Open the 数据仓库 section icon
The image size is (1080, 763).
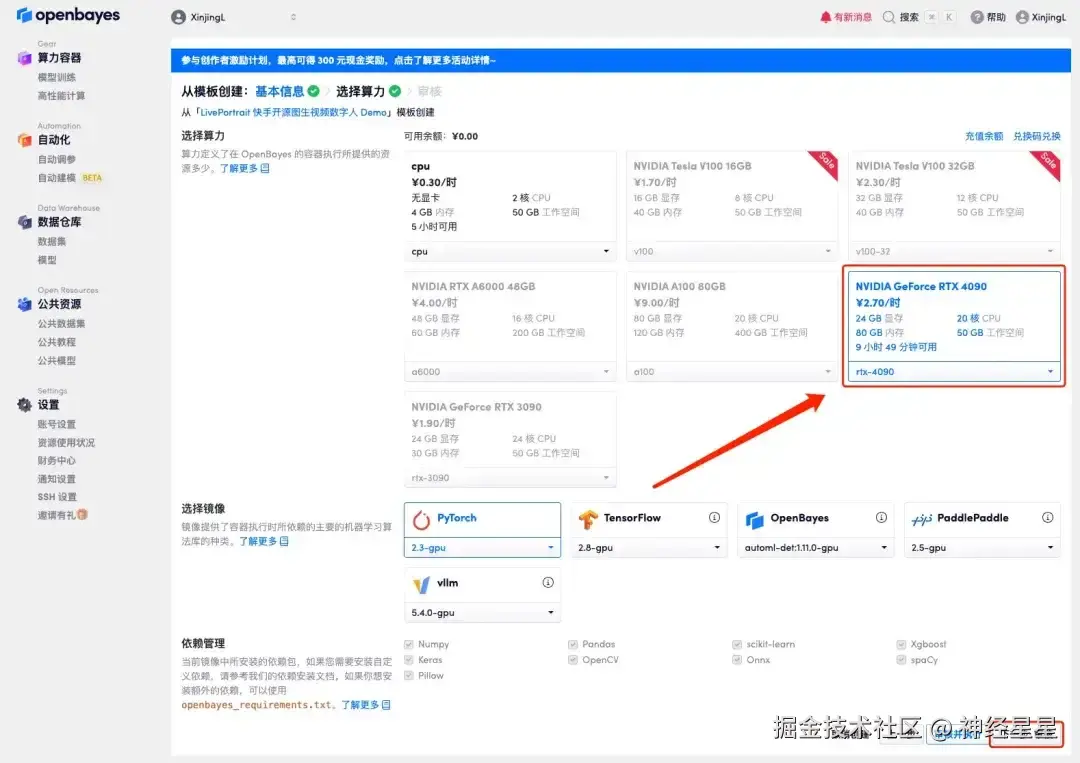[25, 222]
